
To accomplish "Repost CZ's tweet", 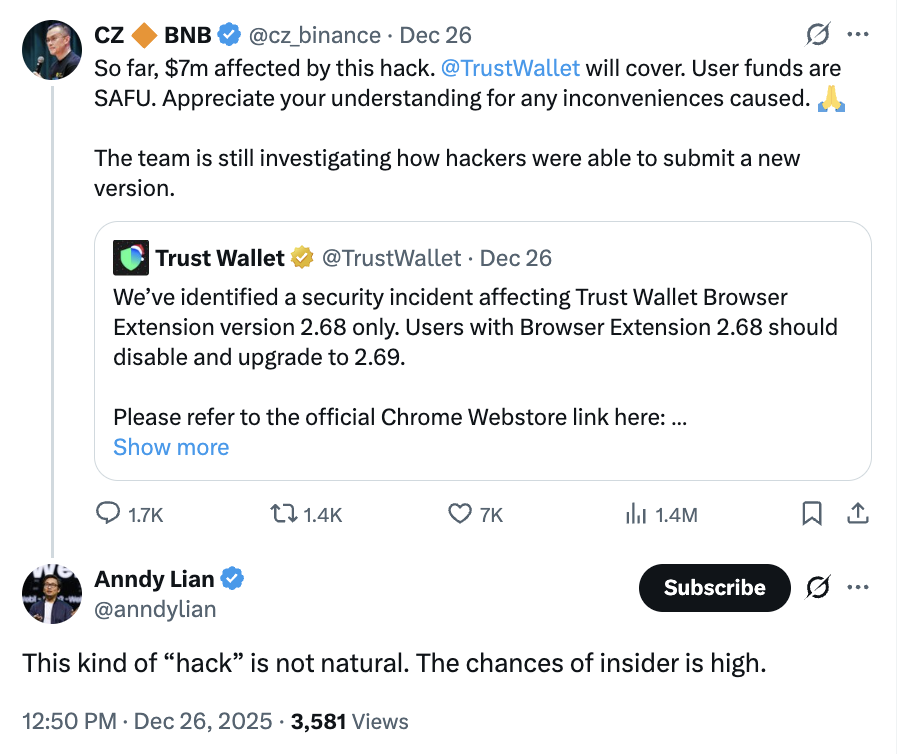I will coord(285,514).
